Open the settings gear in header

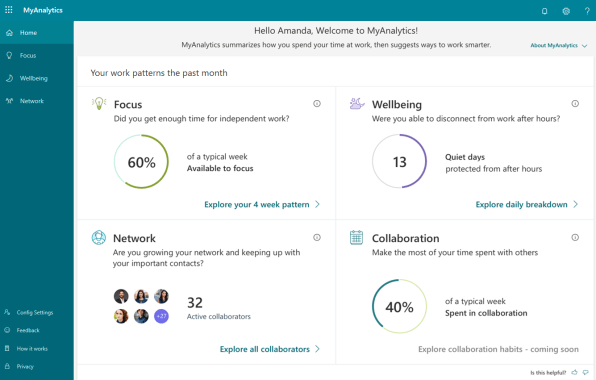pos(566,11)
